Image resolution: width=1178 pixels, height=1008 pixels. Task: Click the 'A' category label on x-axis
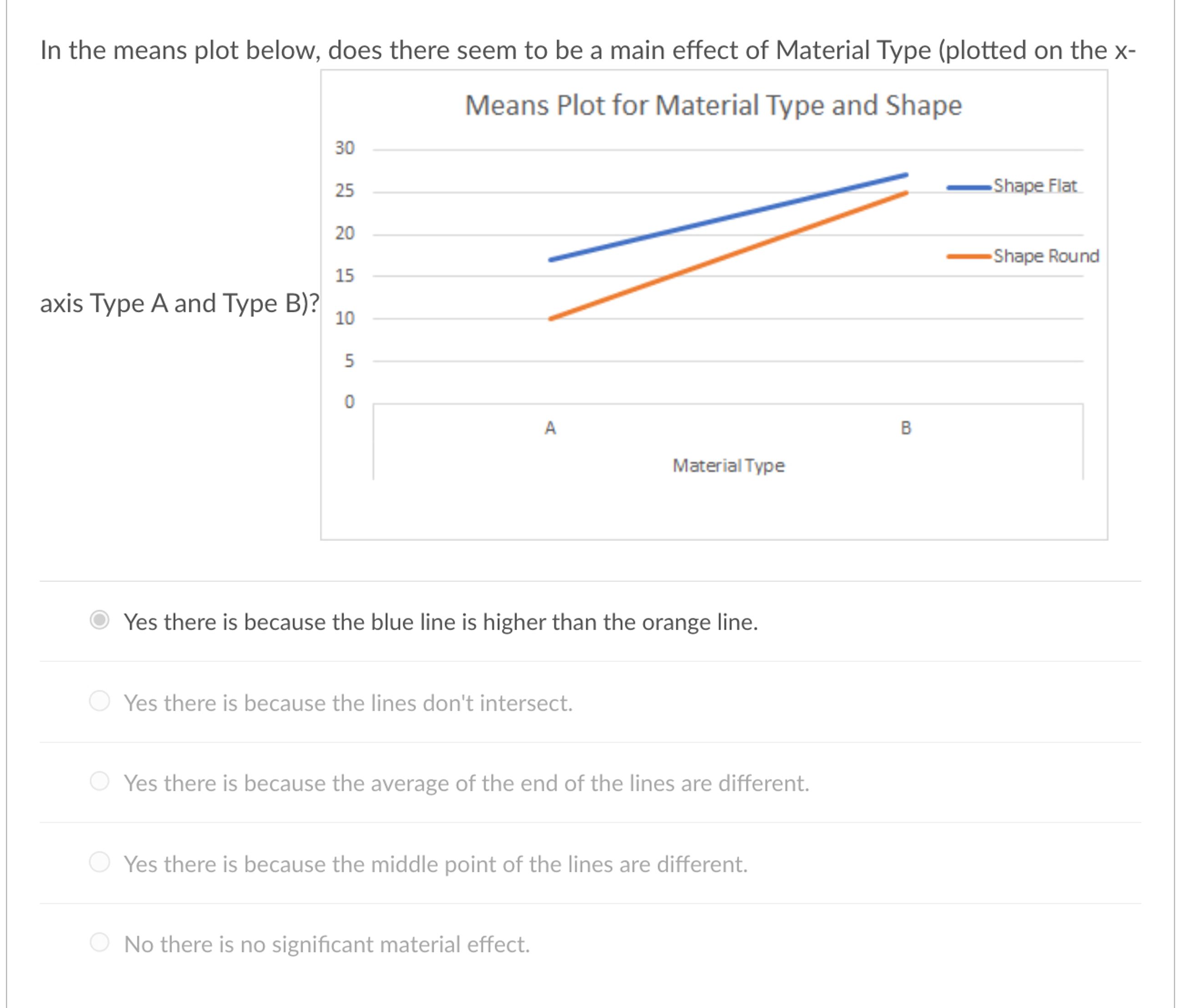[550, 428]
